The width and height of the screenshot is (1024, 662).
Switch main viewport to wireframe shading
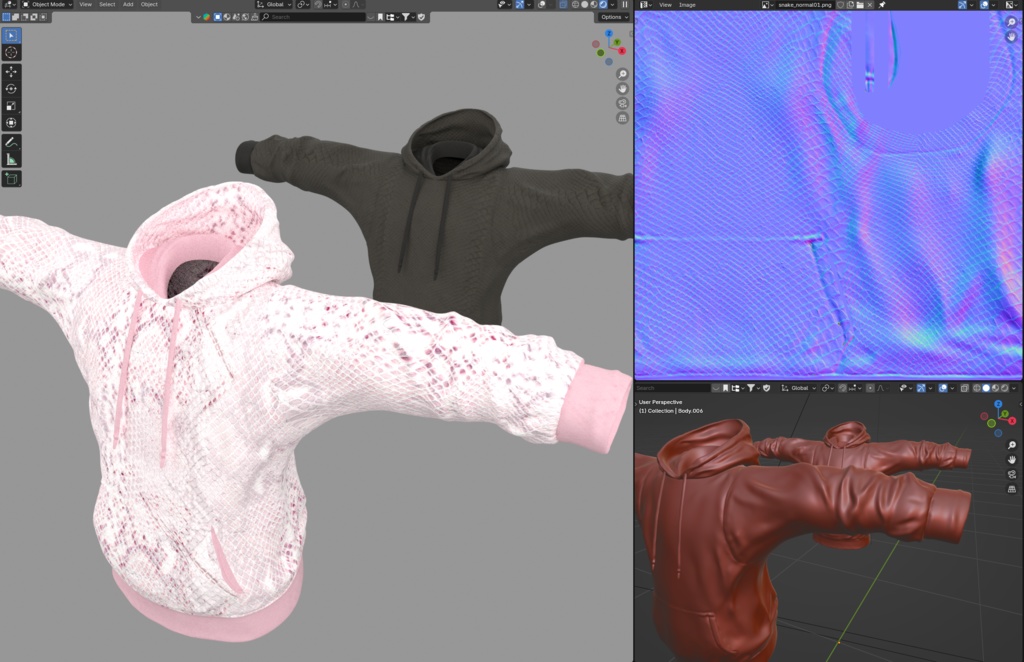coord(575,5)
